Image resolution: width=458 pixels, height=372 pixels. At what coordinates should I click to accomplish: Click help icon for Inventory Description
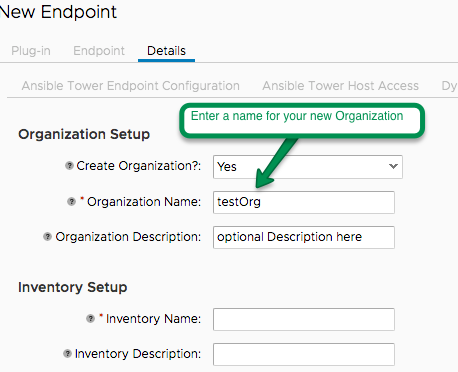pos(67,354)
